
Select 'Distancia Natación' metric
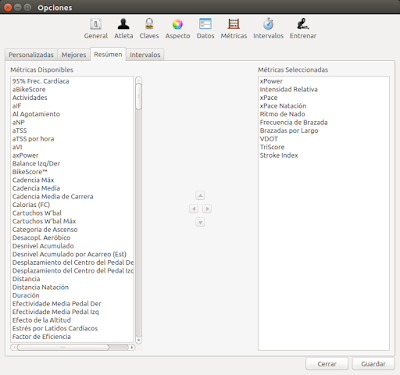[72, 287]
